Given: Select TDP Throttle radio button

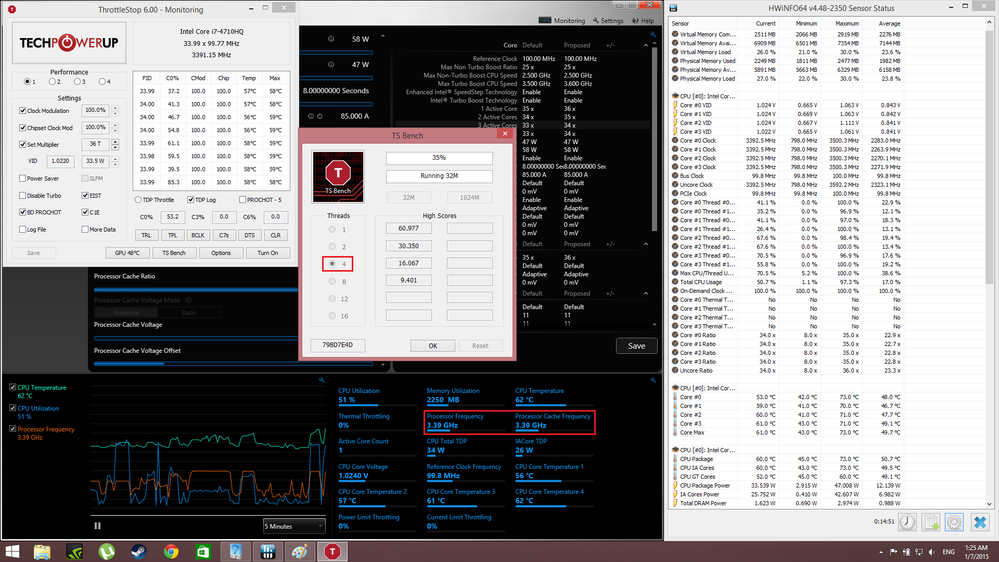Looking at the screenshot, I should coord(138,200).
